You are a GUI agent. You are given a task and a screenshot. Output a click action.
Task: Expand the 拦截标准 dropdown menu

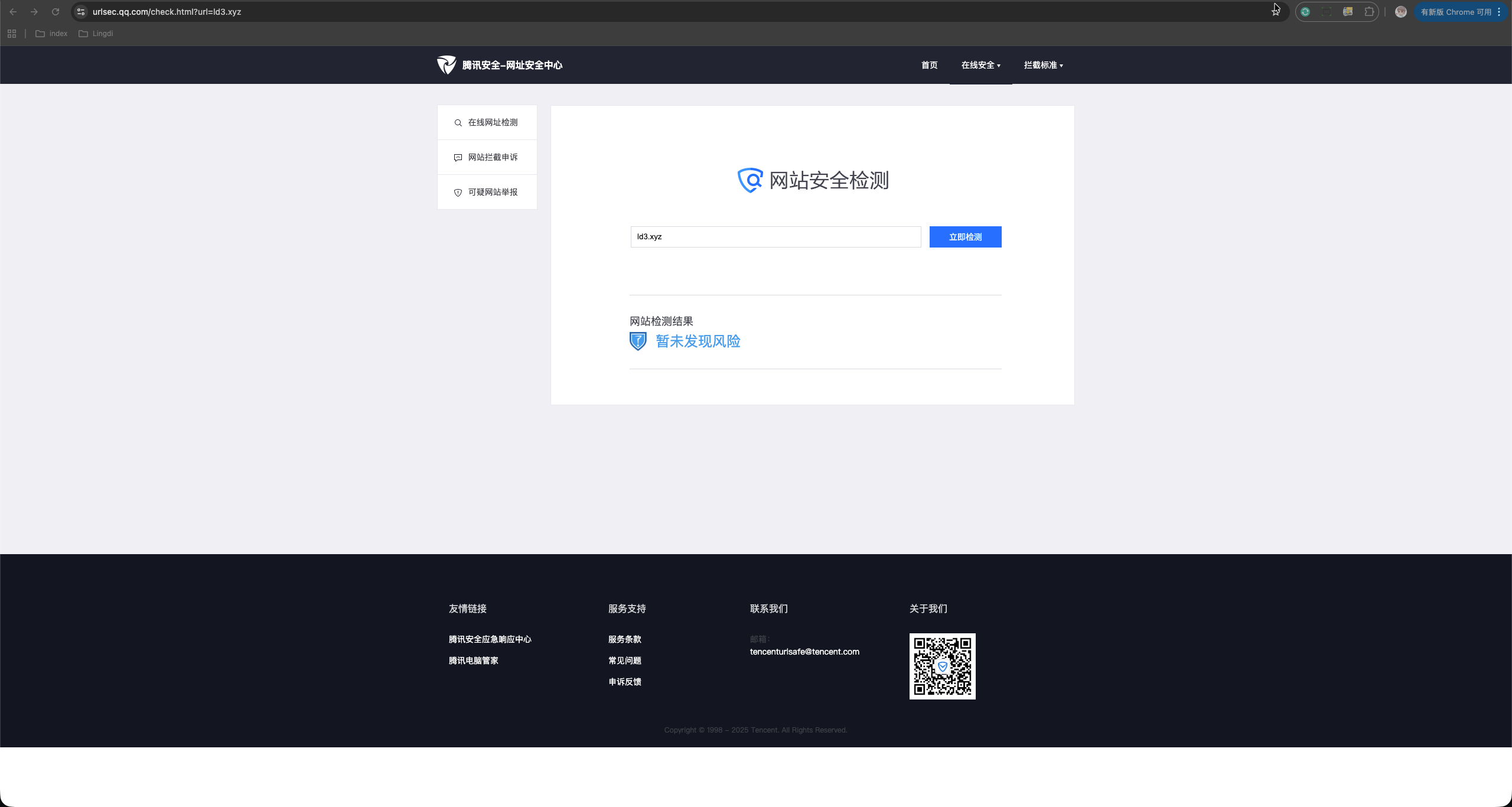1043,65
